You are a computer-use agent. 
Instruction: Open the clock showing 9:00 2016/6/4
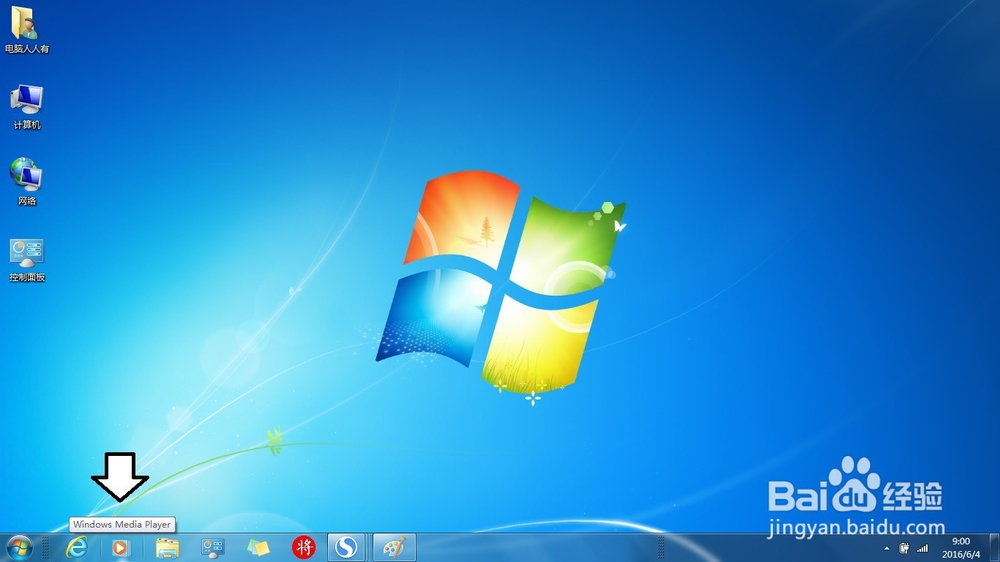960,548
